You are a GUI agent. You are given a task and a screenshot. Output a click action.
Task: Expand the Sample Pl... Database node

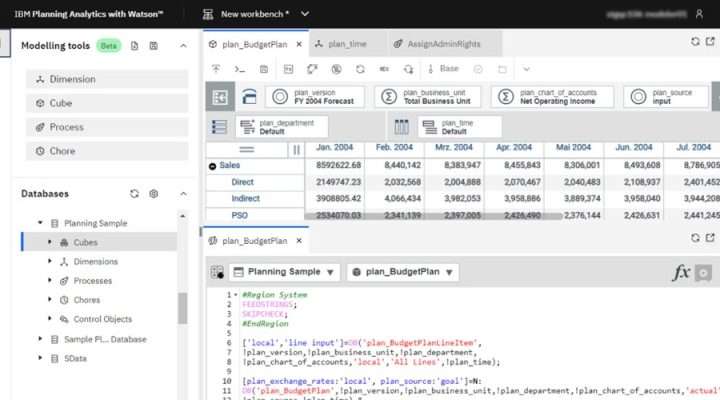40,339
